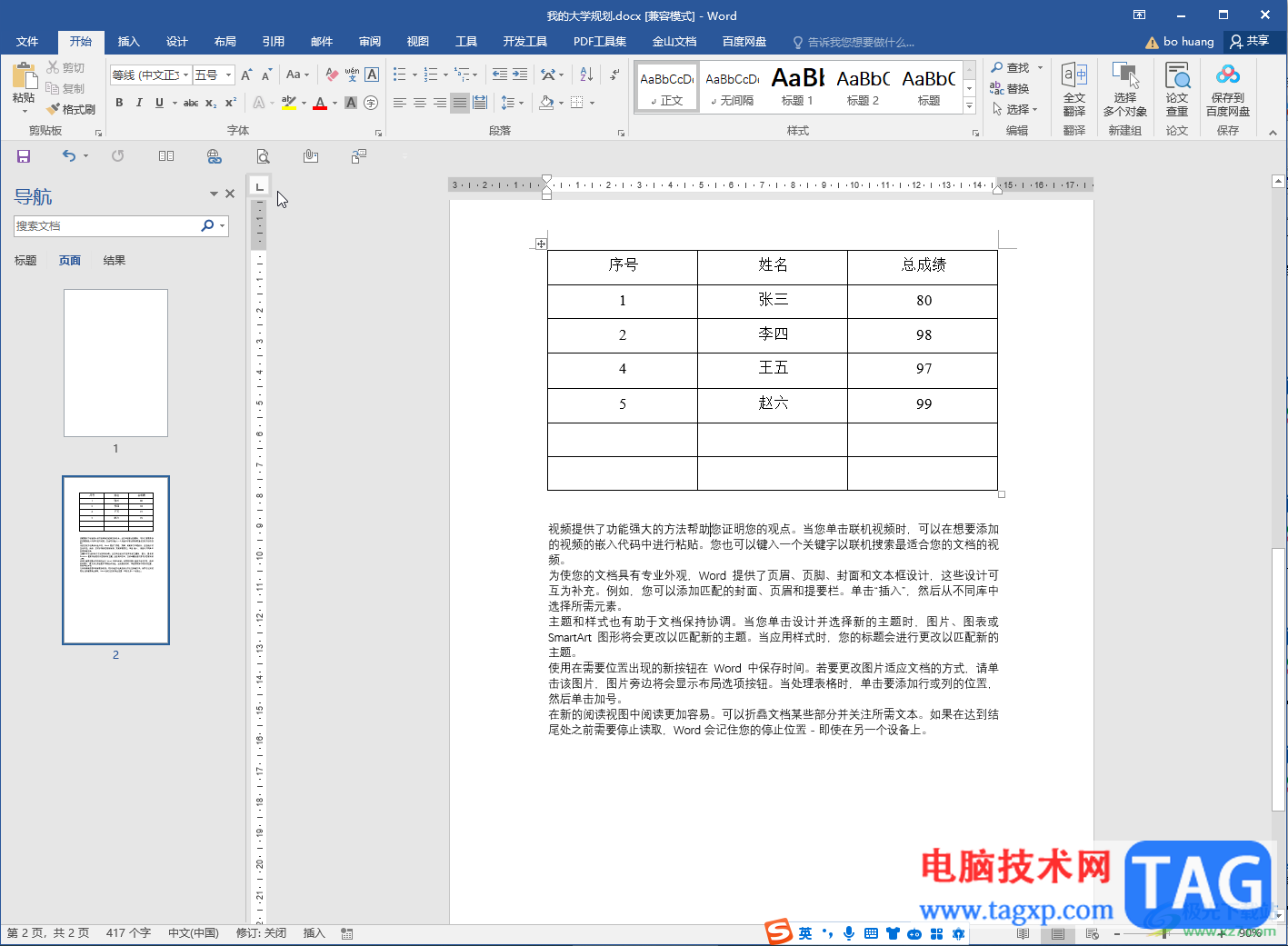Click the 复制 (Copy) button

65,88
